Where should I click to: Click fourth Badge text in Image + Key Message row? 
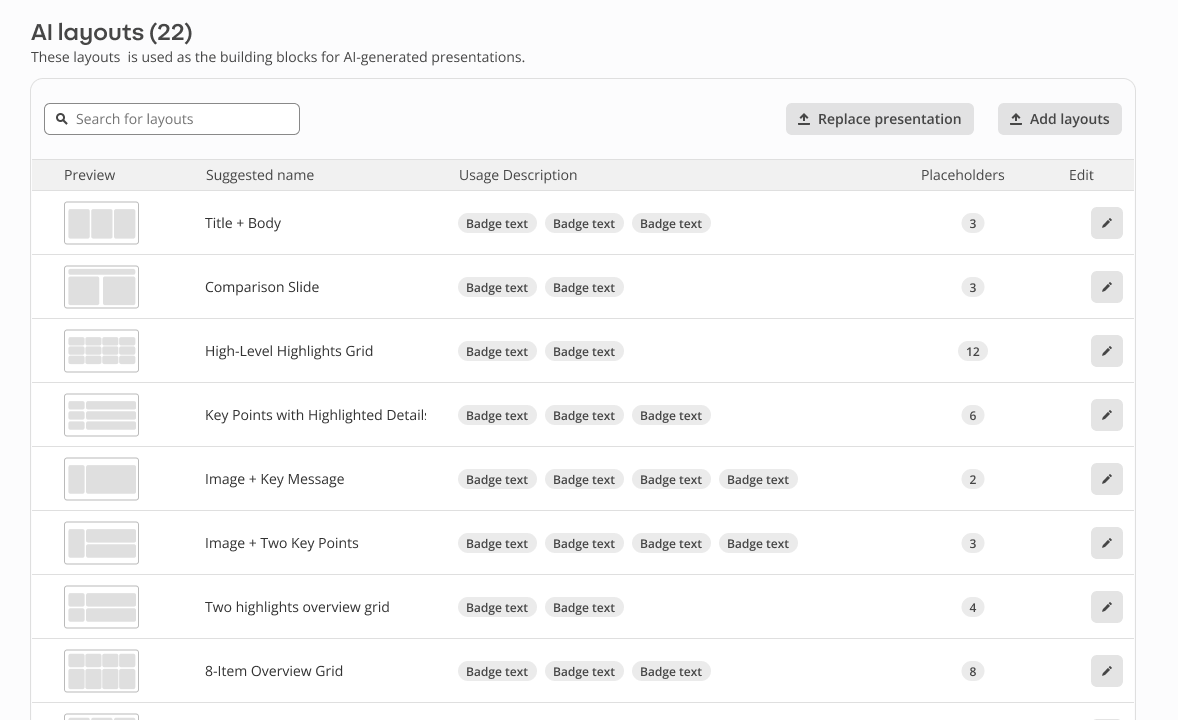pos(758,479)
